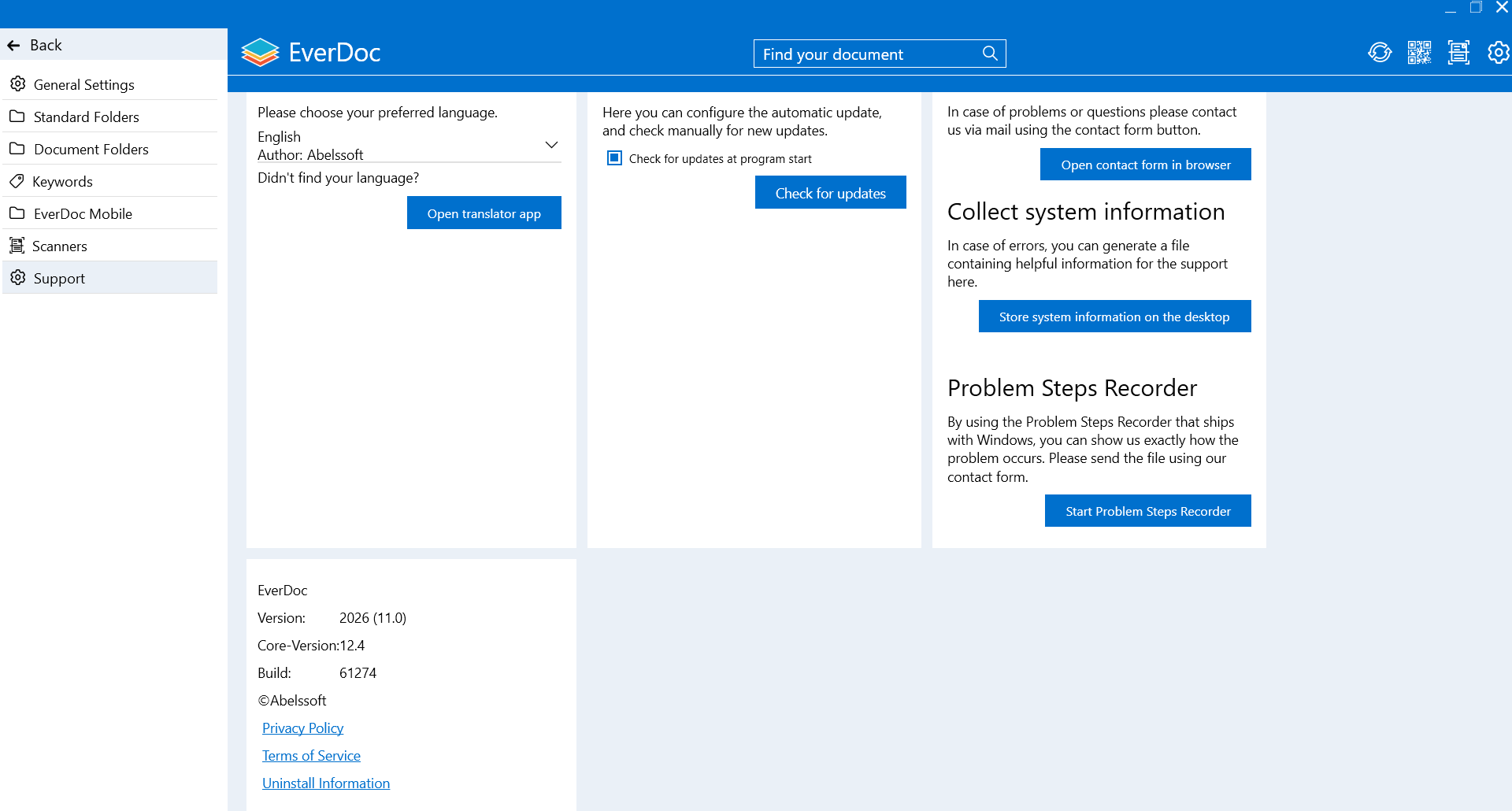Click Start Problem Steps Recorder button
The height and width of the screenshot is (811, 1512).
coord(1148,510)
